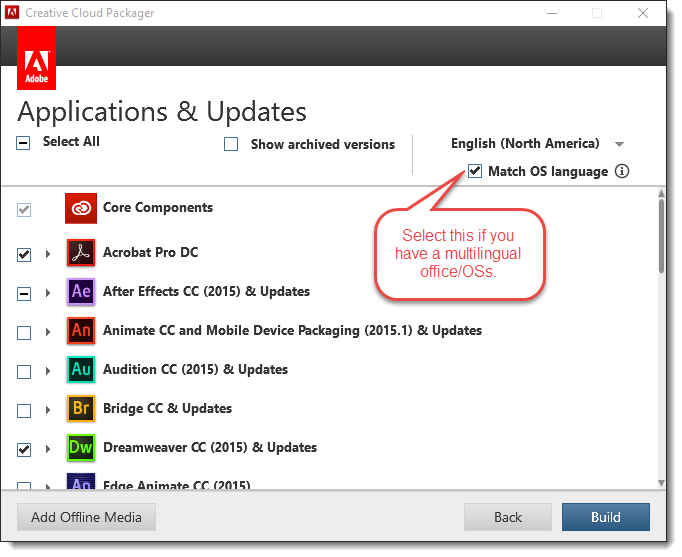Click the Add Offline Media button
This screenshot has height=557, width=682.
coord(86,517)
